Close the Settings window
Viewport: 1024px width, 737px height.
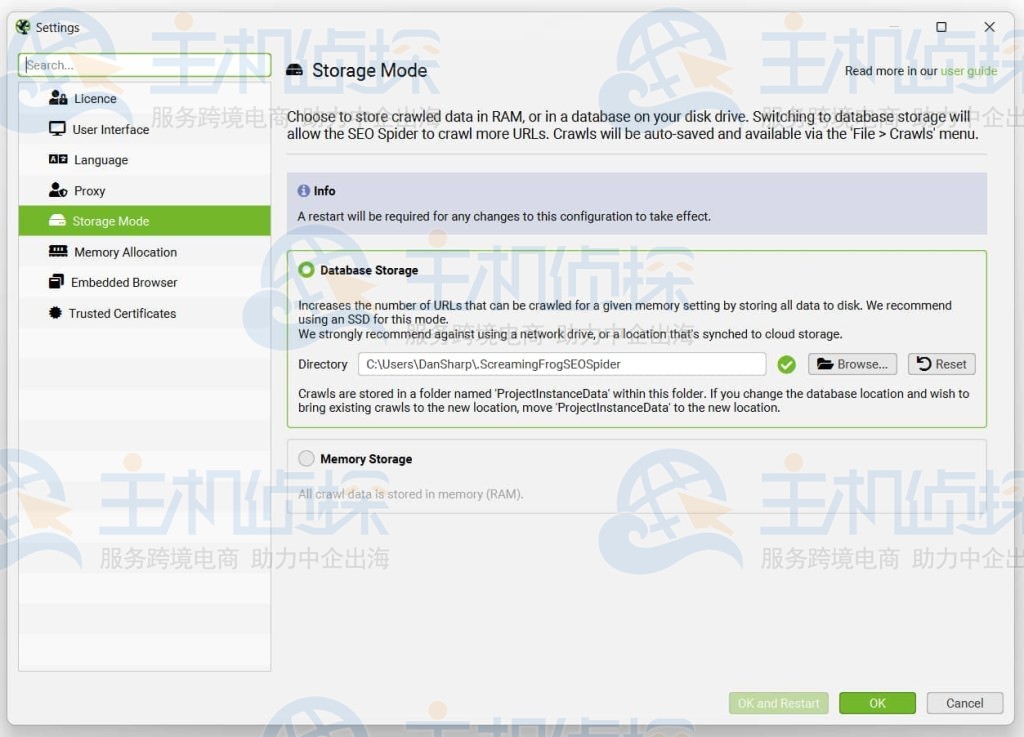pos(989,27)
